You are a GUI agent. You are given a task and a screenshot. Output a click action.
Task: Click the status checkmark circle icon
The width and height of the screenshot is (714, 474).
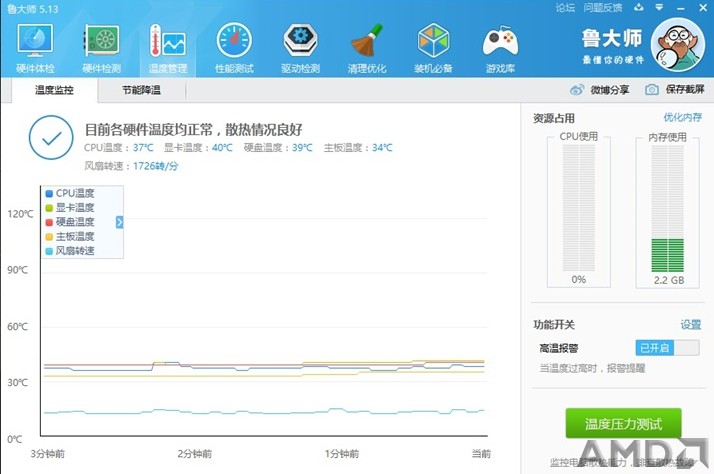(51, 138)
